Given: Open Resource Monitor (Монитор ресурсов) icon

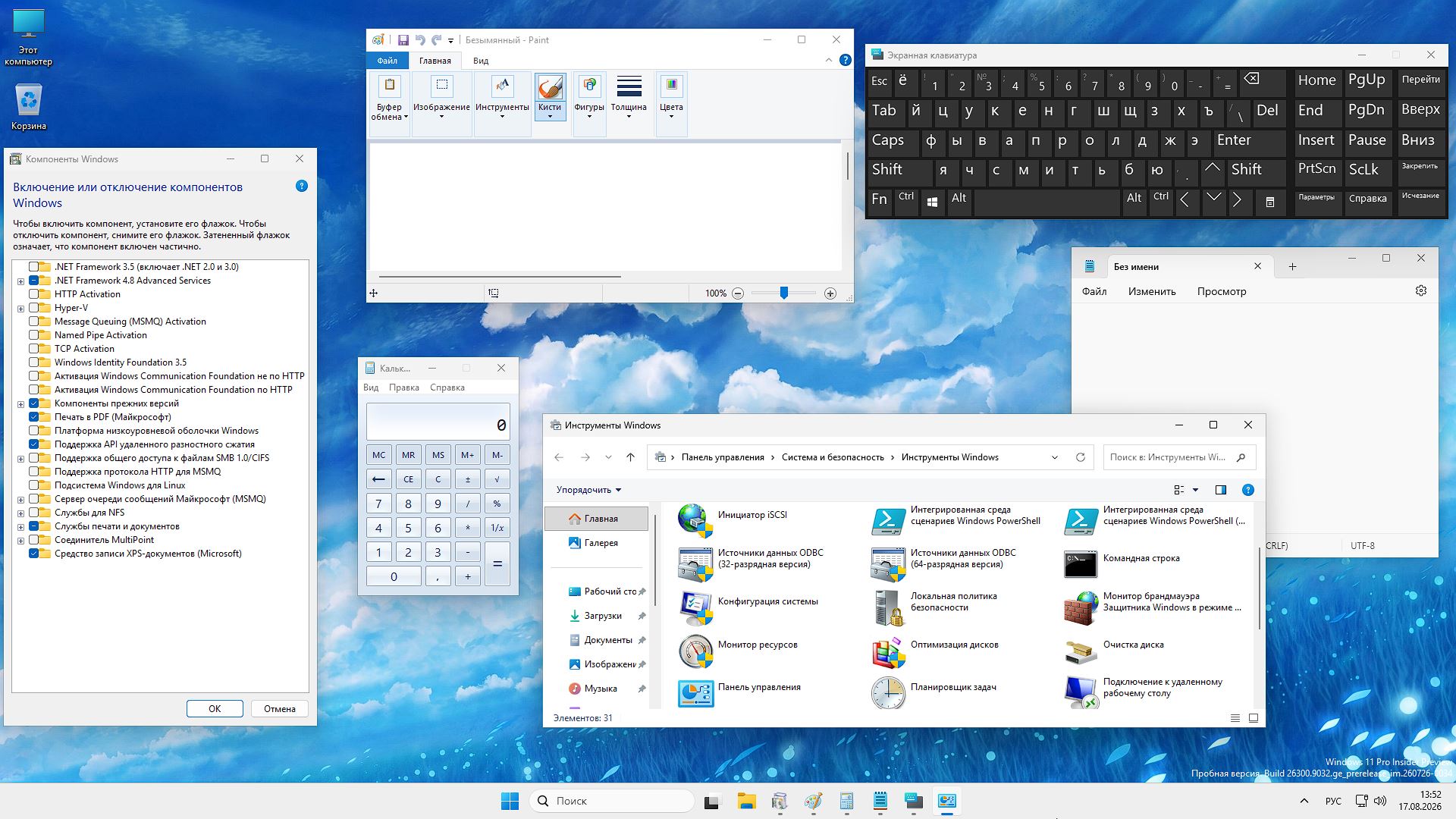Looking at the screenshot, I should pos(695,650).
